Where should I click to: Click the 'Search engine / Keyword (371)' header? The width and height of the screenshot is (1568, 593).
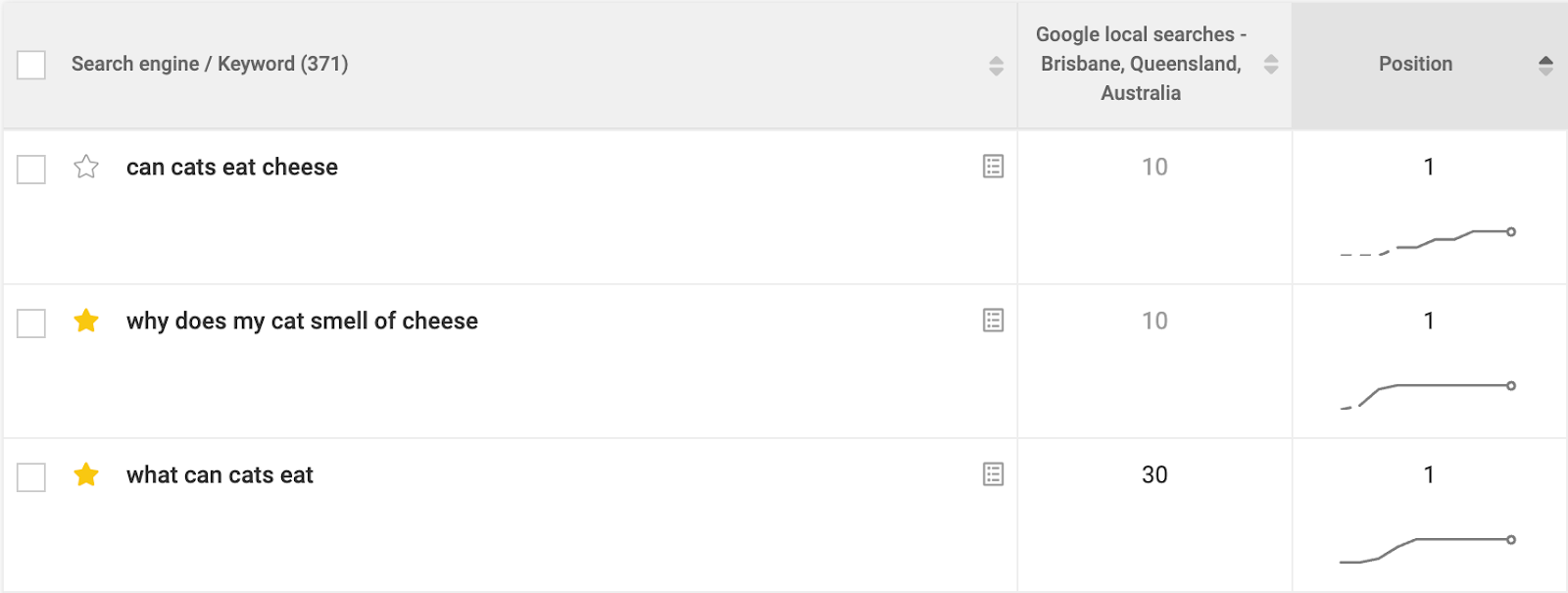(210, 64)
